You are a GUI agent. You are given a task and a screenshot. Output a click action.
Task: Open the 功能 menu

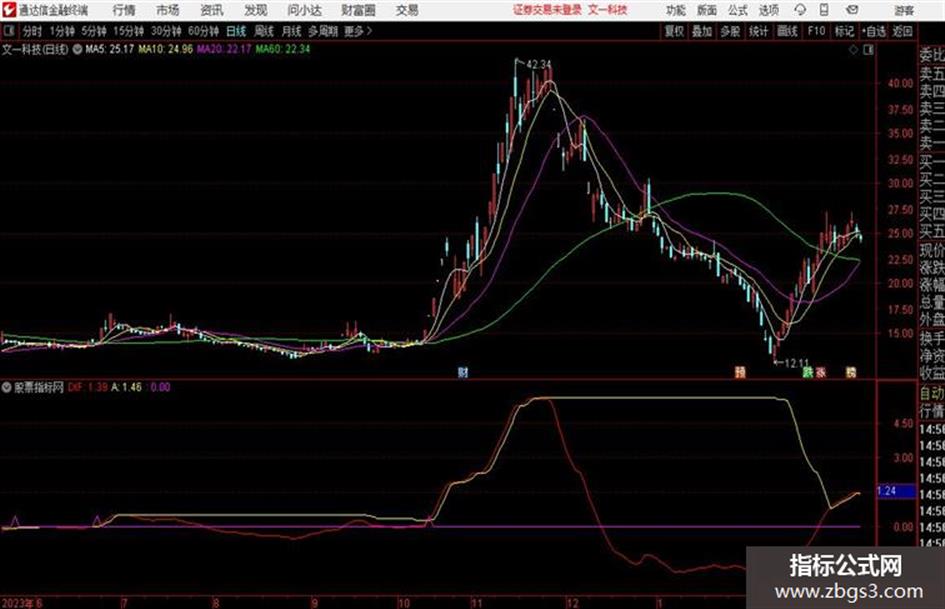(676, 10)
